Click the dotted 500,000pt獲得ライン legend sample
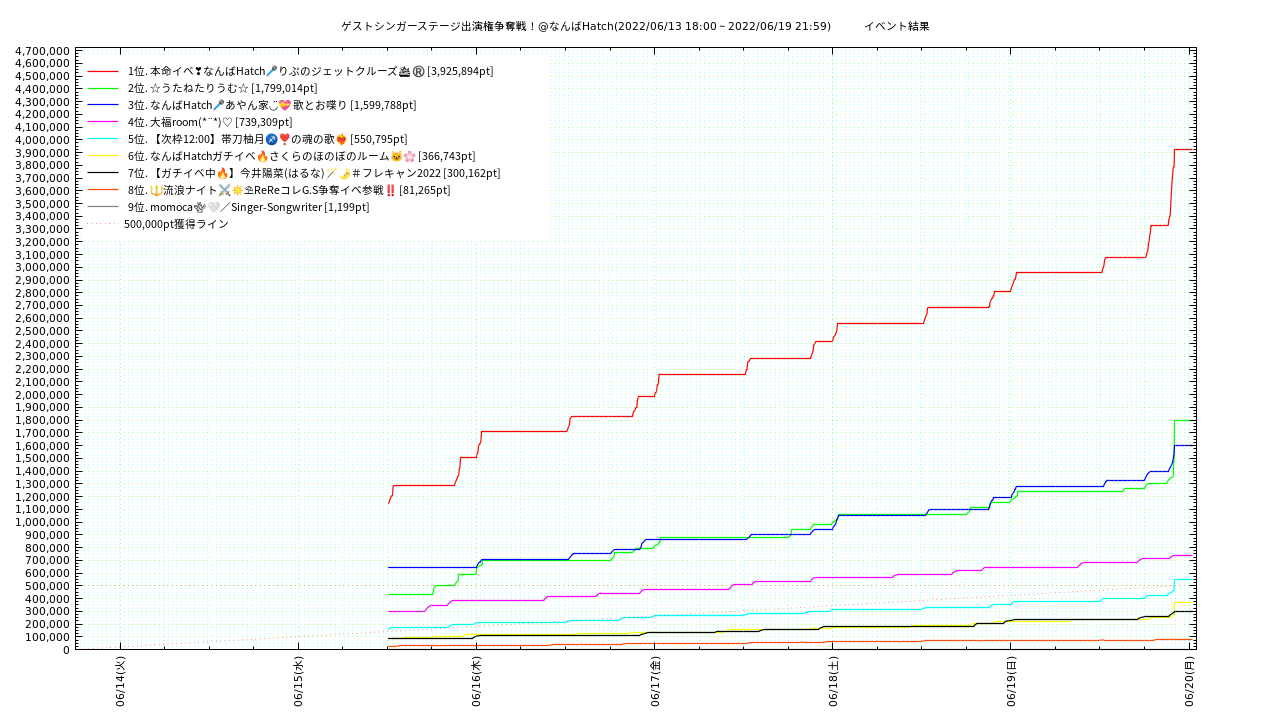1280x720 pixels. [103, 224]
